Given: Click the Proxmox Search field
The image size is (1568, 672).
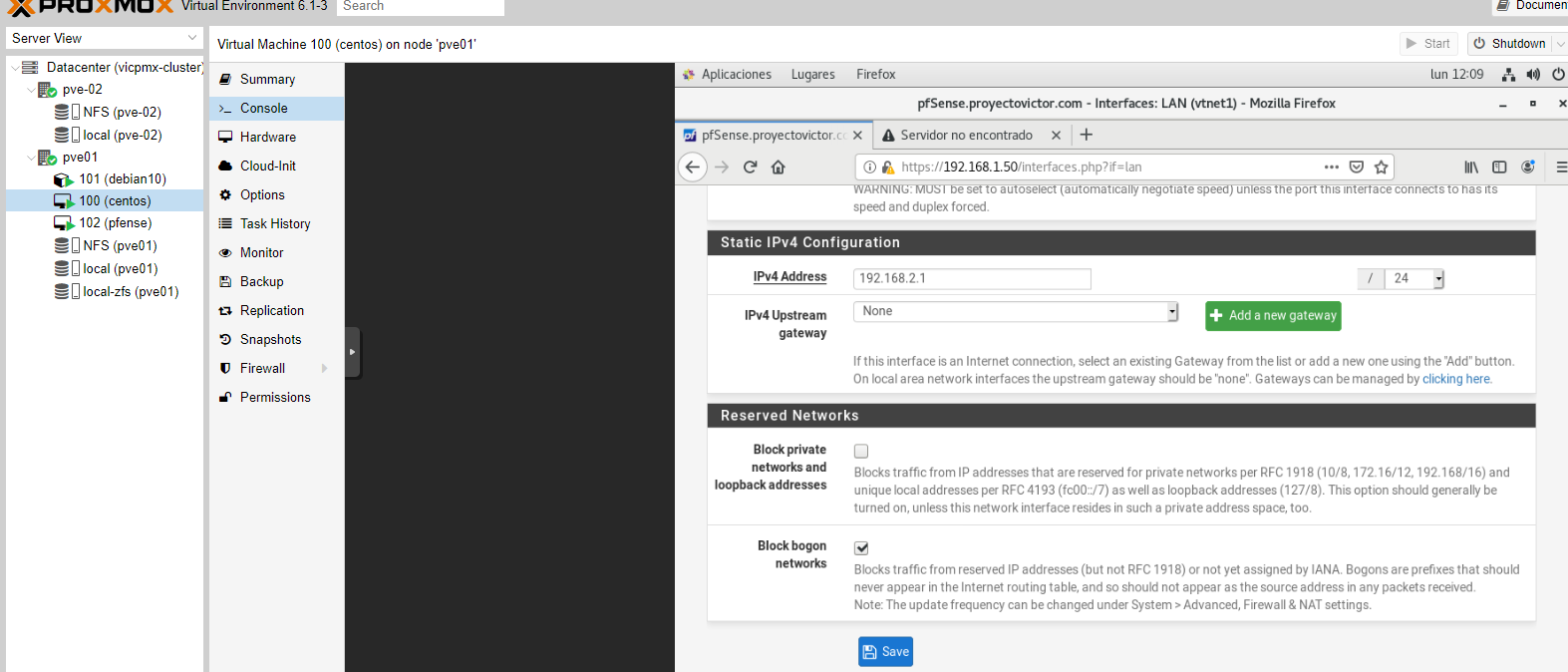Looking at the screenshot, I should (421, 7).
